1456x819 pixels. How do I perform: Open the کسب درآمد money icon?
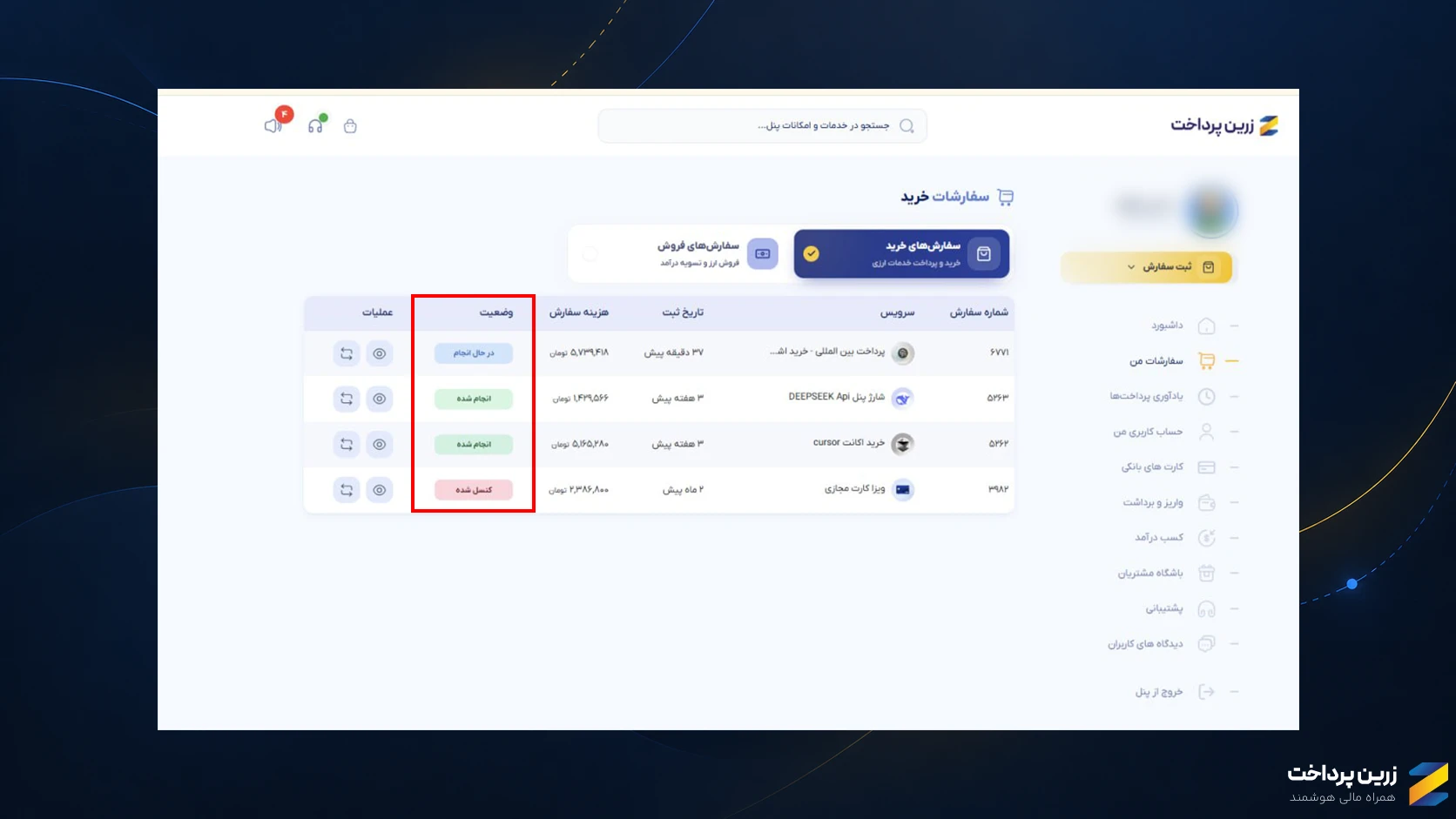point(1206,538)
